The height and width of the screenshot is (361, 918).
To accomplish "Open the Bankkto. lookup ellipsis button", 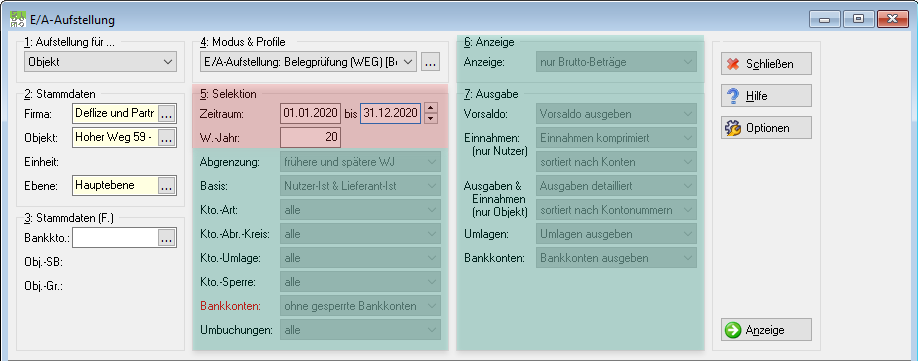I will tap(167, 238).
